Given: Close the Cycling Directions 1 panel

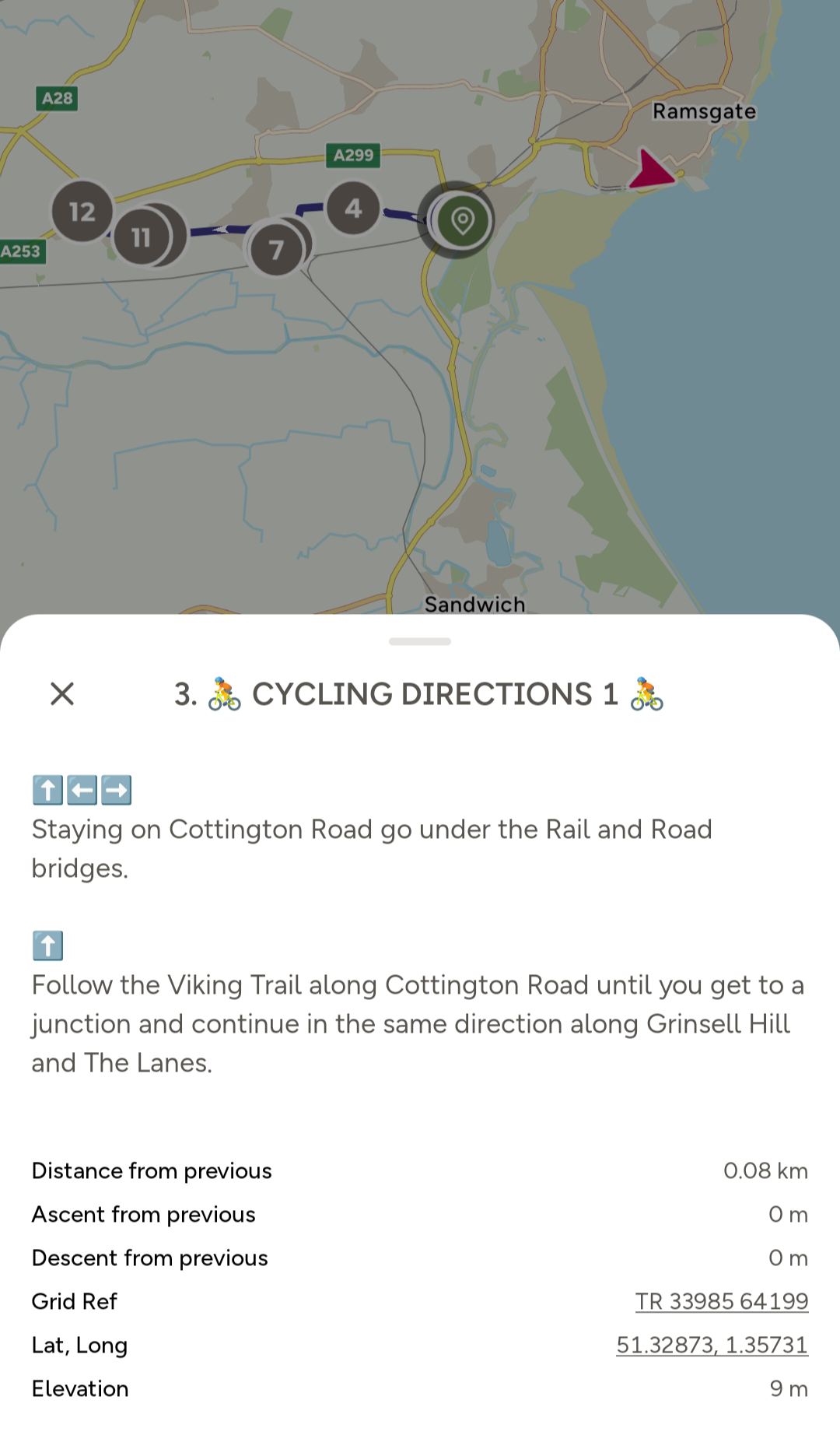Looking at the screenshot, I should coord(62,693).
